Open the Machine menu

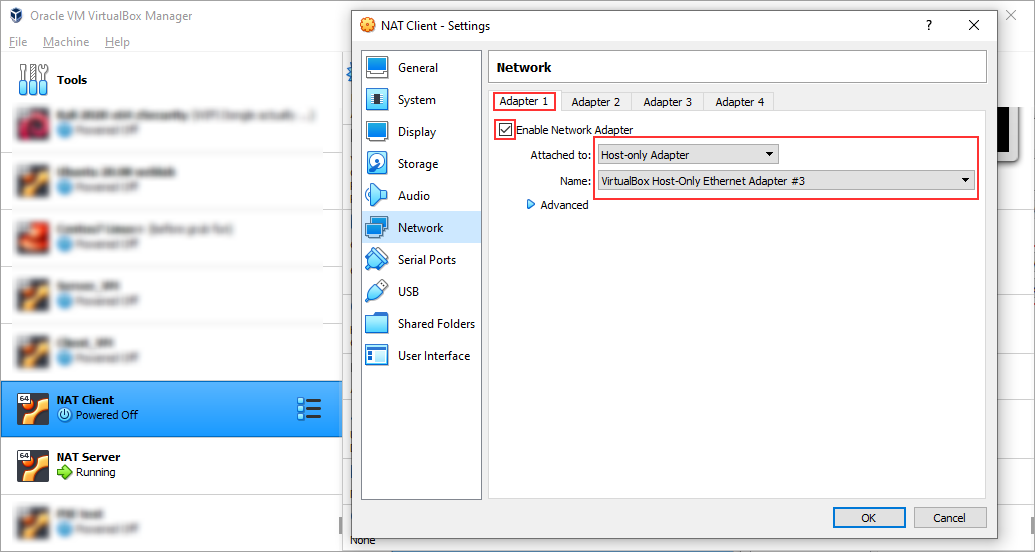point(66,42)
